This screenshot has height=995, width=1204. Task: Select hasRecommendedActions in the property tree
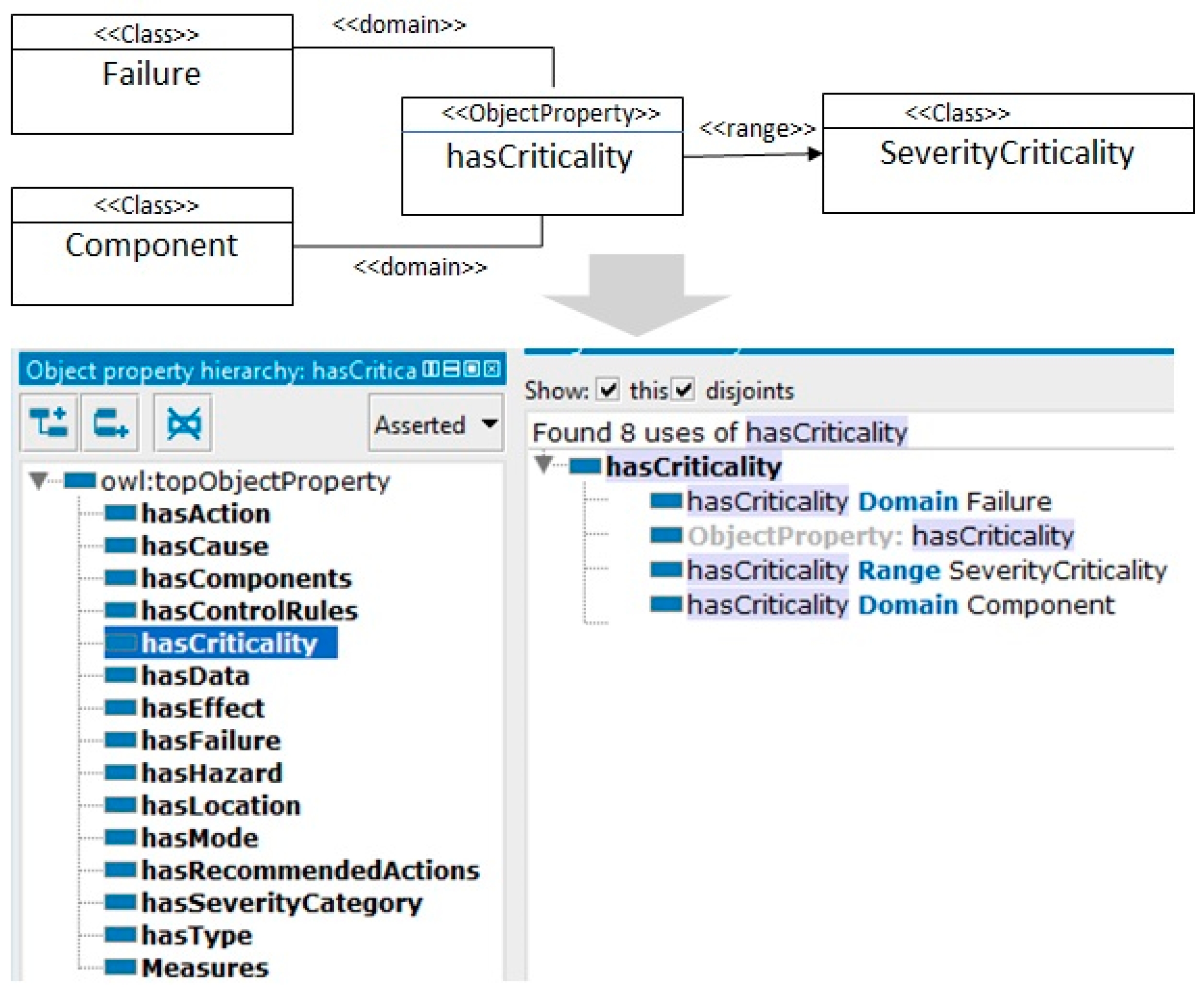[x=310, y=870]
